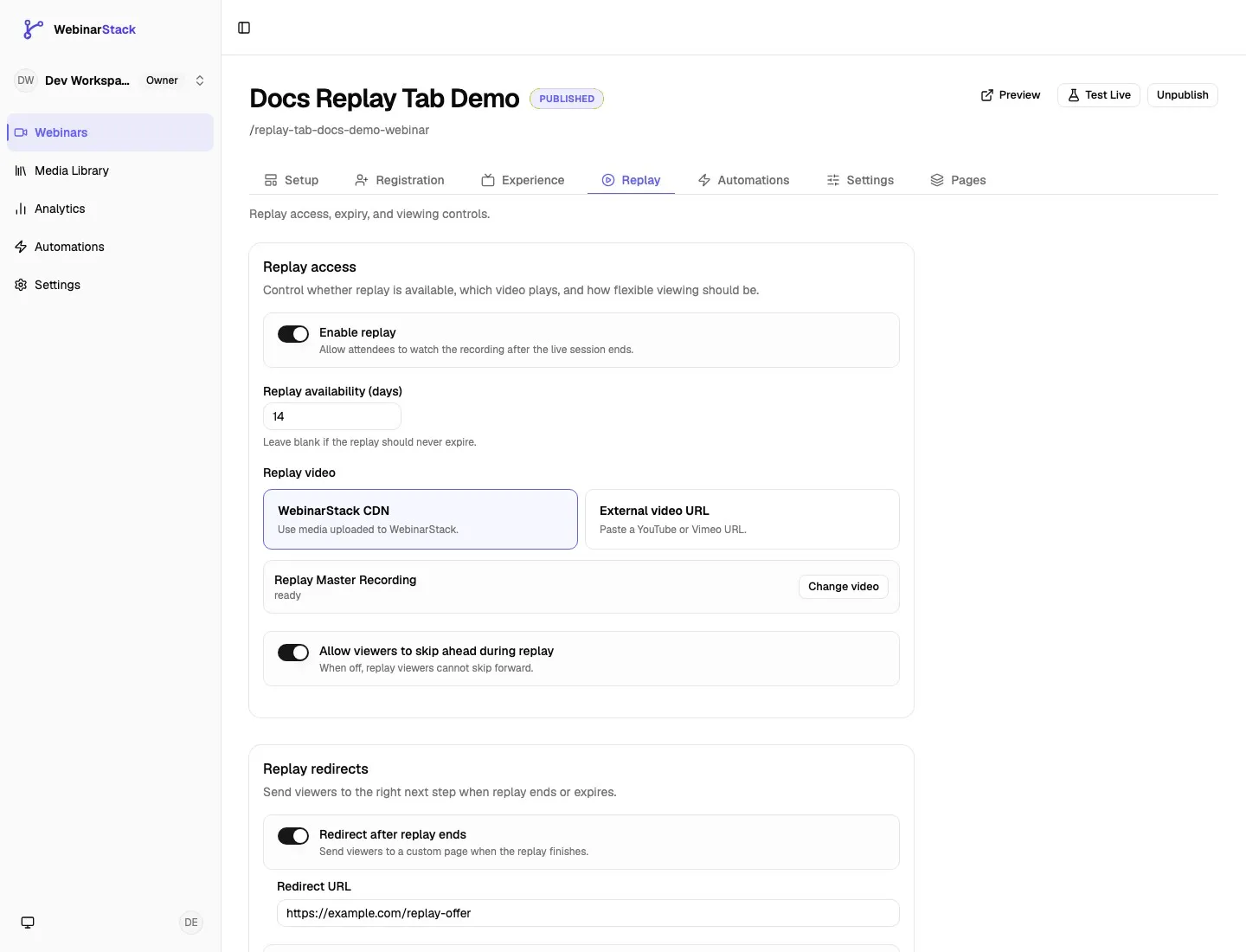Click the Replay Master Recording name

pos(345,580)
